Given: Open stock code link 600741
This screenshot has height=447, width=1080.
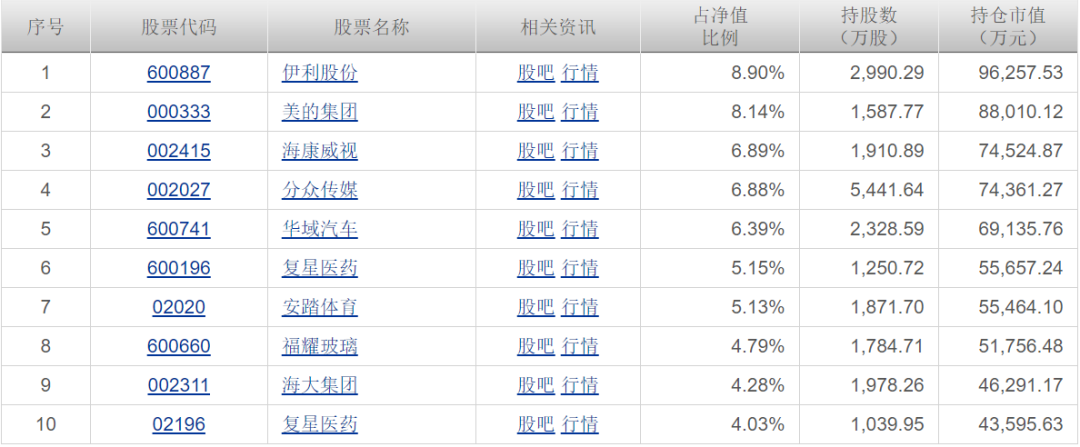Looking at the screenshot, I should (x=178, y=229).
